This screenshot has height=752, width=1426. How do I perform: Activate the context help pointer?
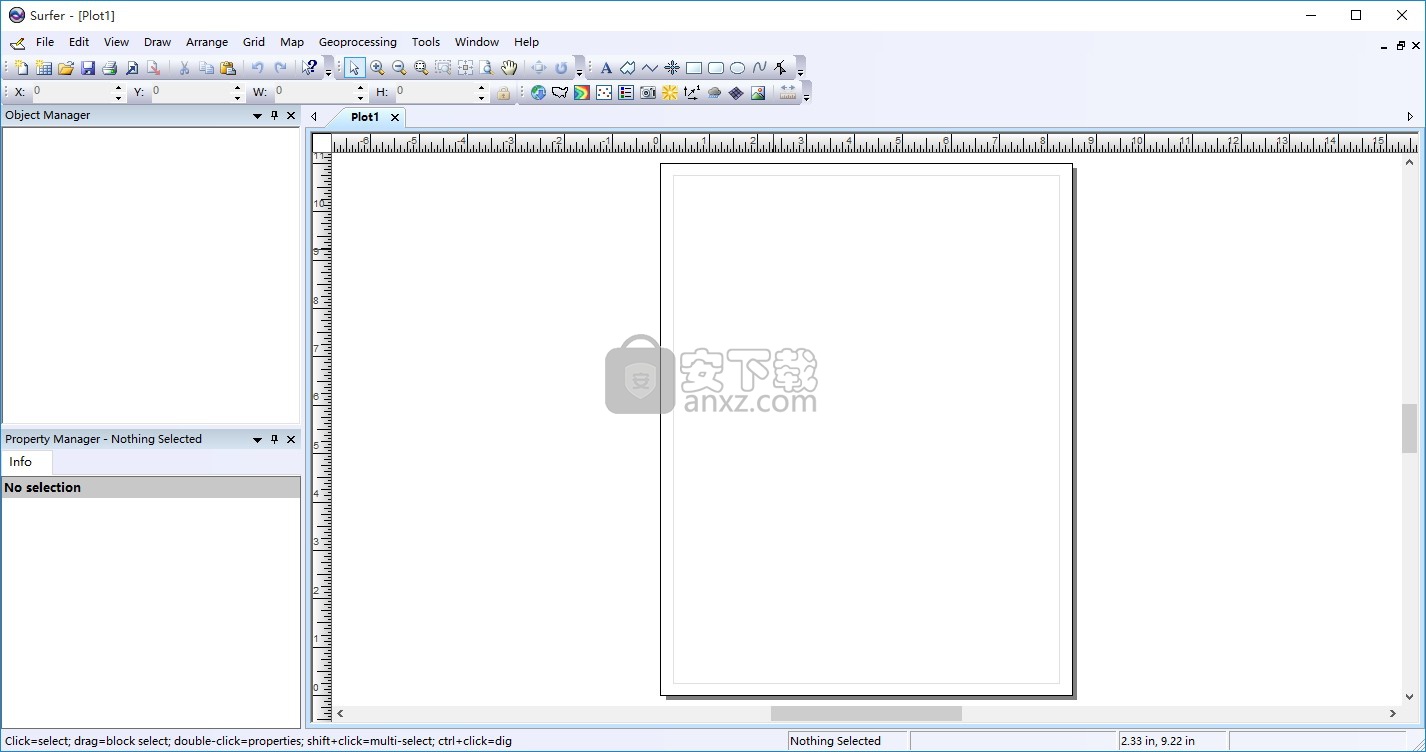[x=310, y=68]
